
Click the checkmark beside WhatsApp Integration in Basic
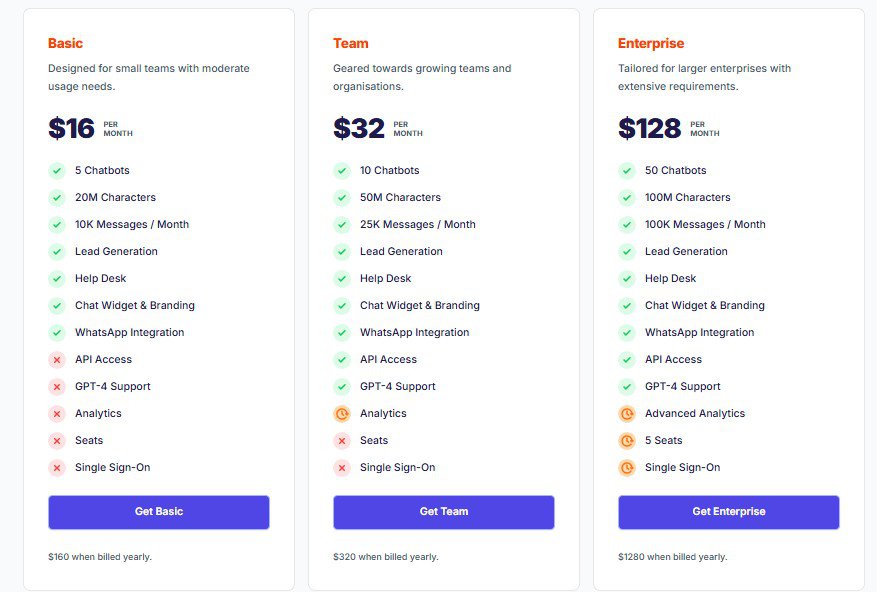pos(57,332)
